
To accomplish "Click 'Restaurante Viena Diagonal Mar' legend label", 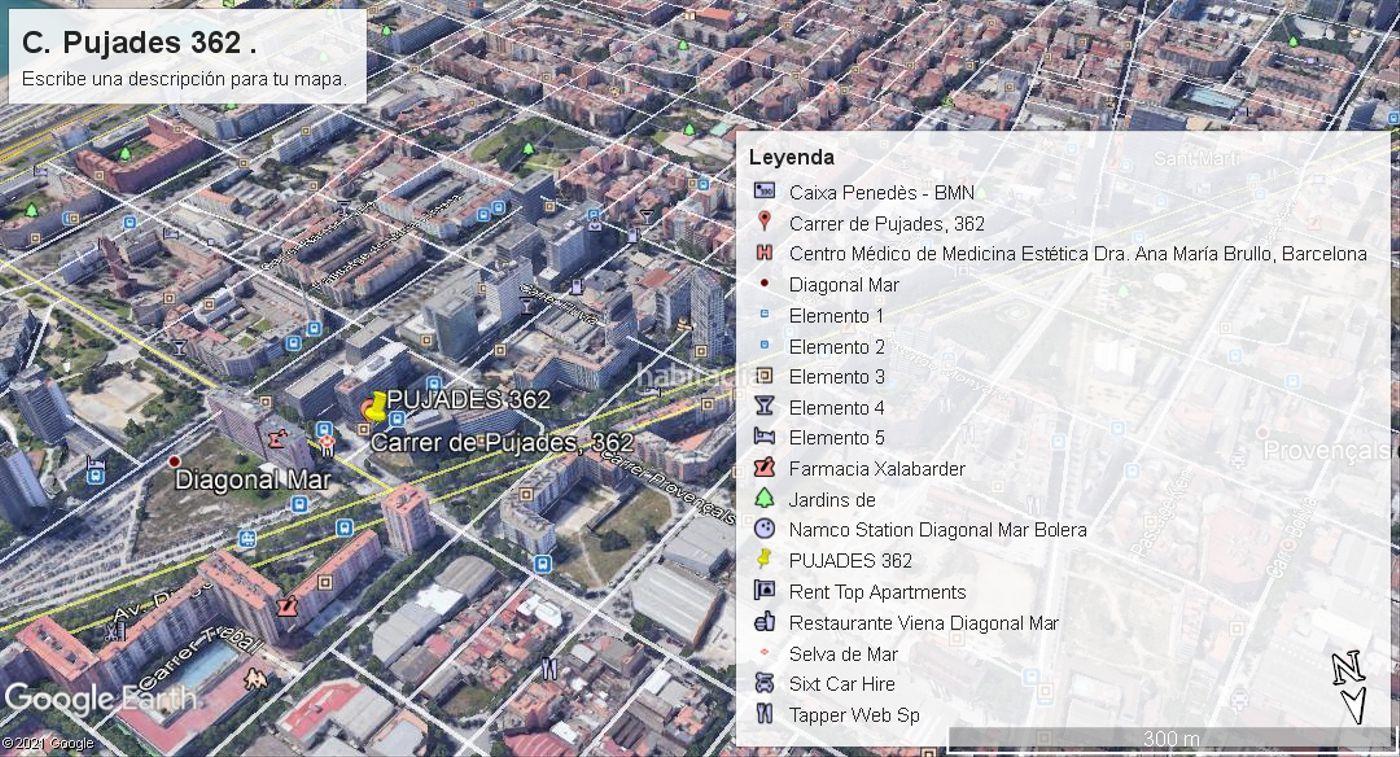I will coord(924,623).
